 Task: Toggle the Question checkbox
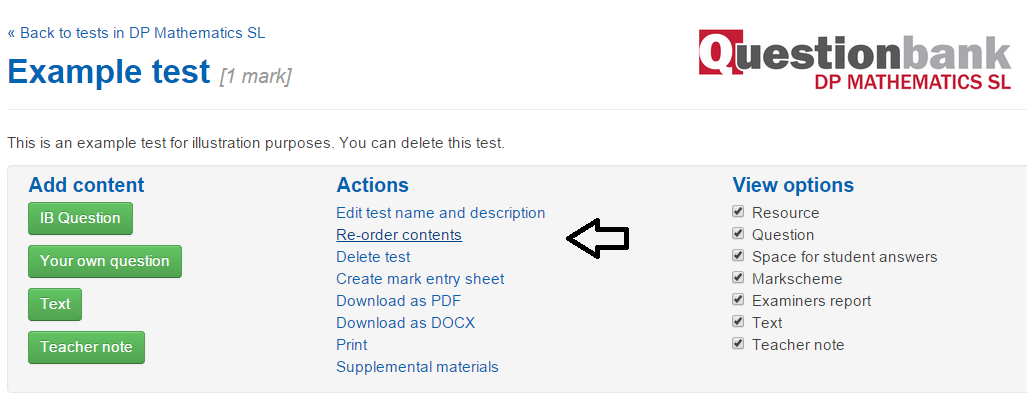pos(738,234)
